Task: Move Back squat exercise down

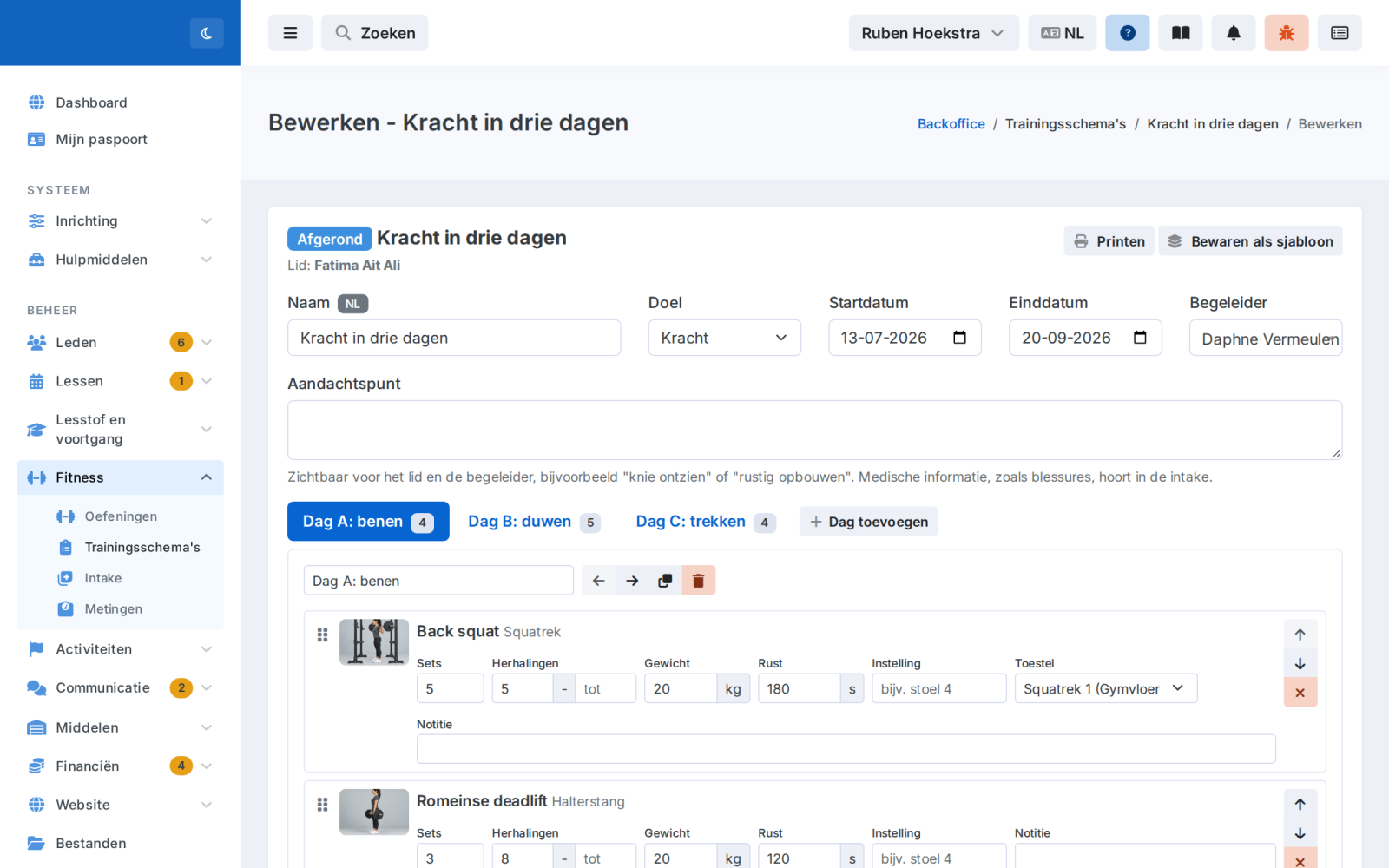Action: [1300, 663]
